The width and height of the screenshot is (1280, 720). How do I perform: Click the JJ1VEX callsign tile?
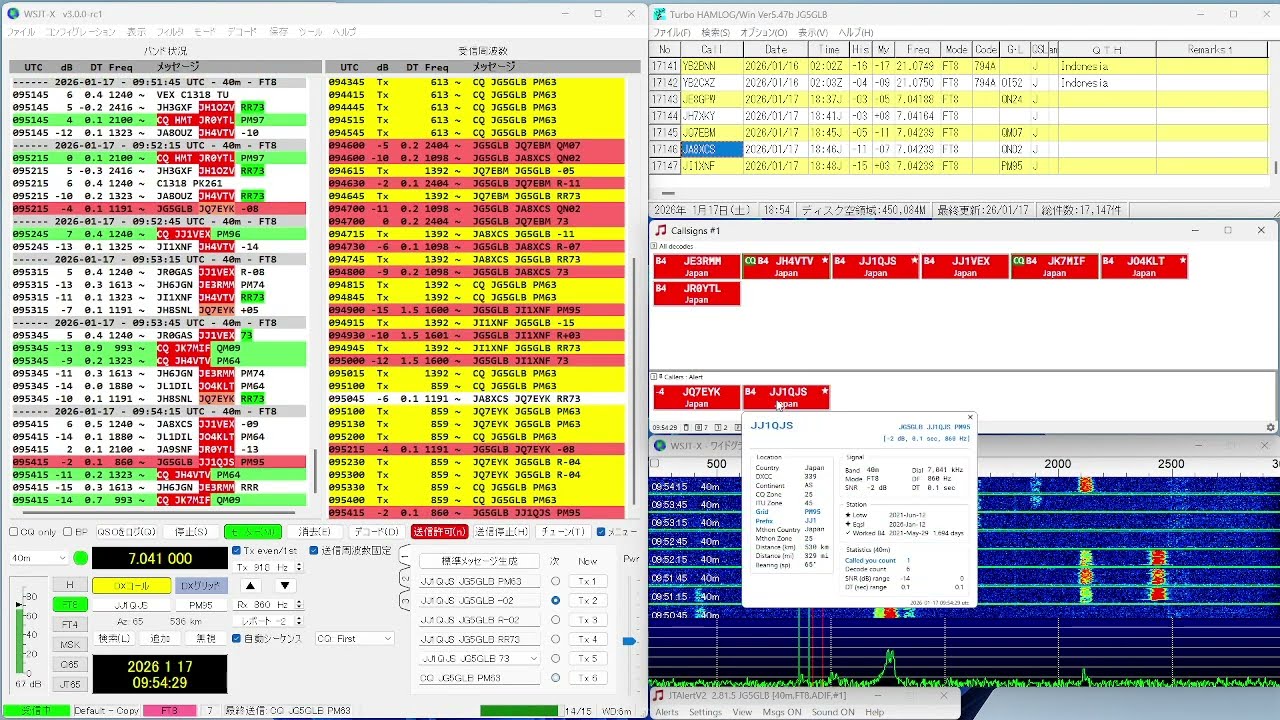click(965, 267)
